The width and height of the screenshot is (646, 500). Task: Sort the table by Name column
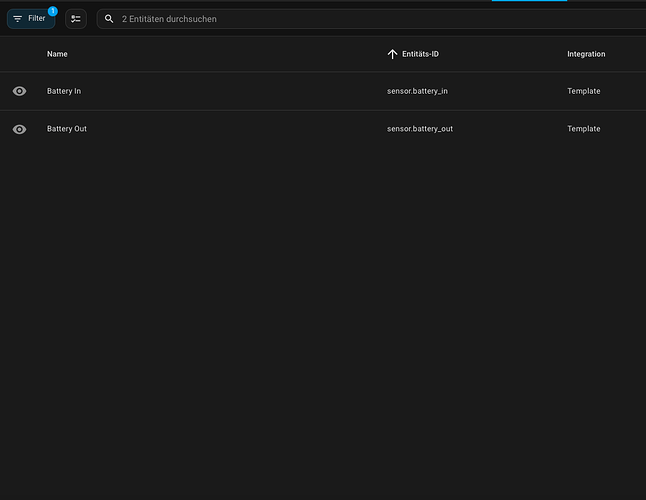pyautogui.click(x=57, y=54)
